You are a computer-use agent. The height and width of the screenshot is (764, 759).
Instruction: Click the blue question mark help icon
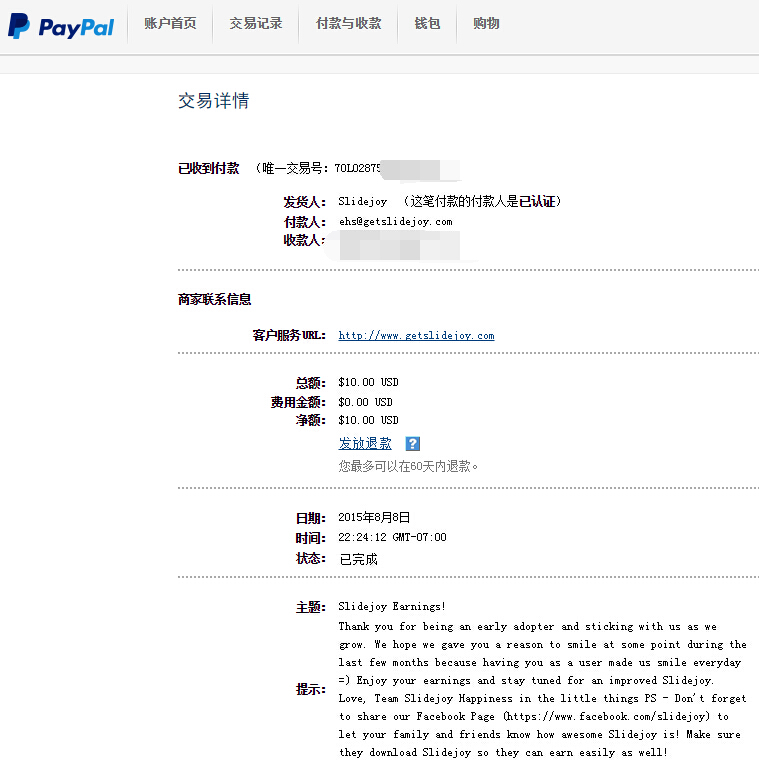pos(413,443)
